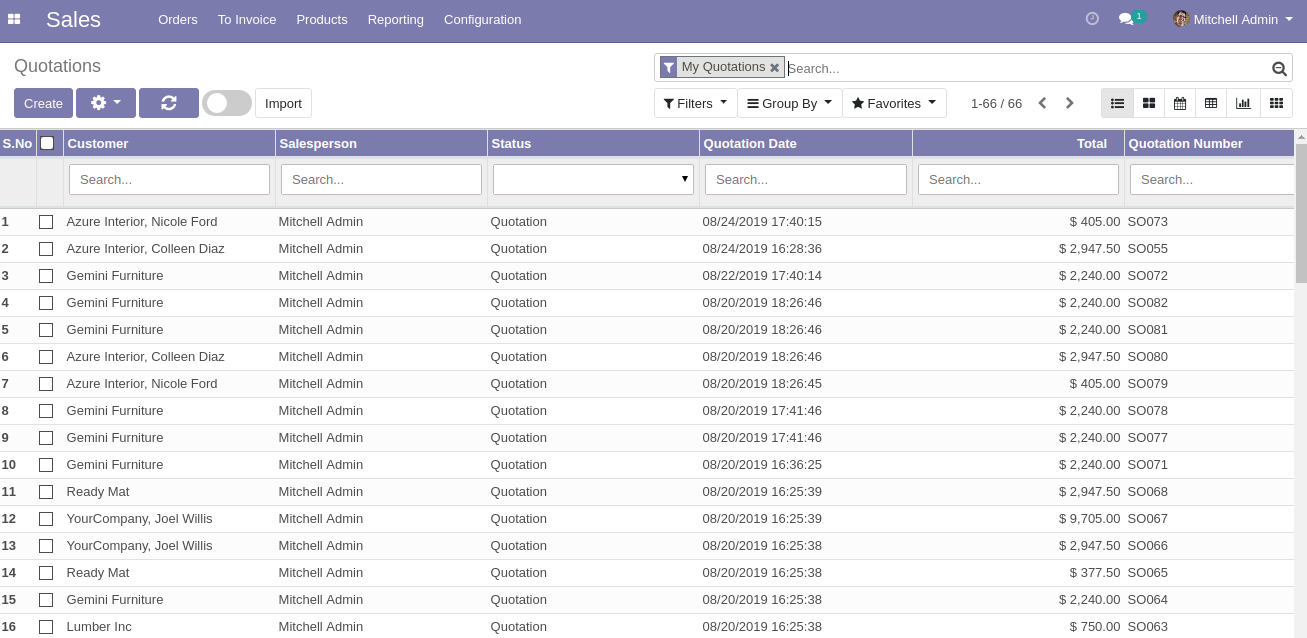Click the Customer column search field
The image size is (1307, 638).
[x=169, y=179]
